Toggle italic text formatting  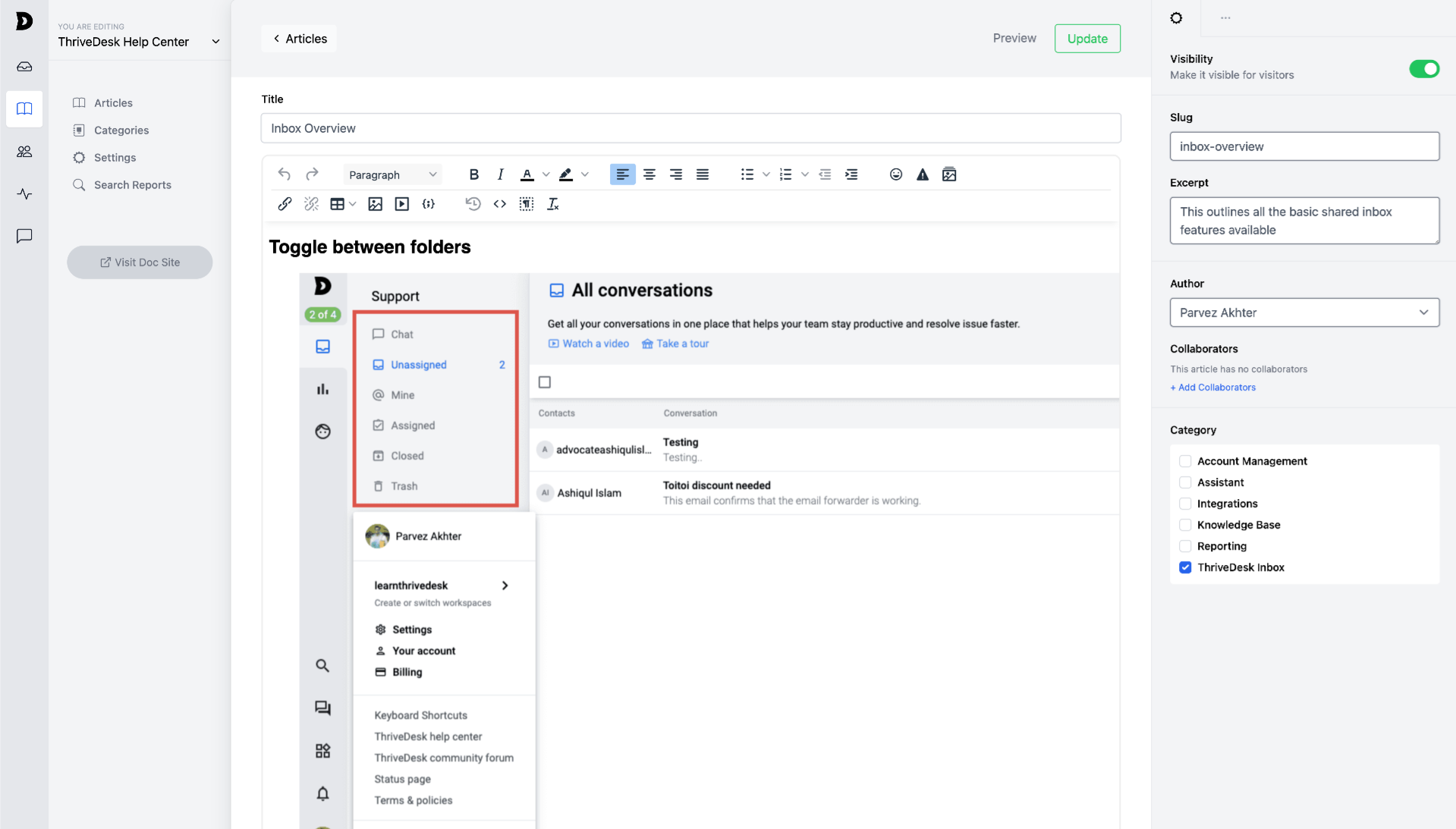[x=500, y=174]
